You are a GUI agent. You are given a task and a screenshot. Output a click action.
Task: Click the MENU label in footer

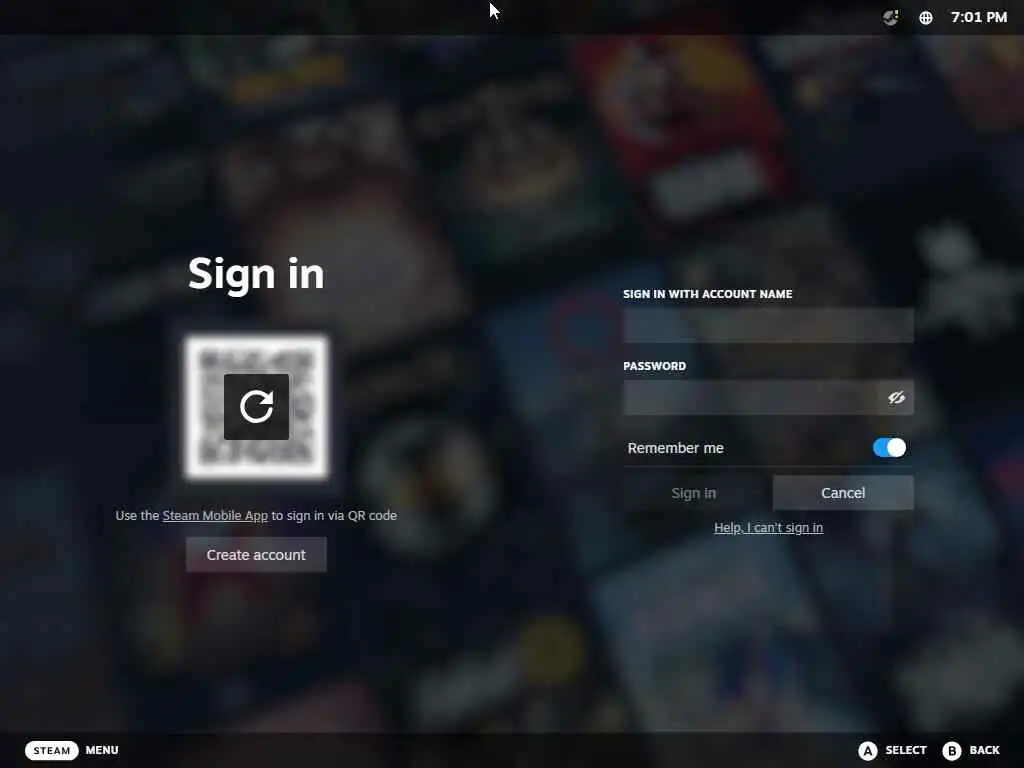(x=102, y=750)
